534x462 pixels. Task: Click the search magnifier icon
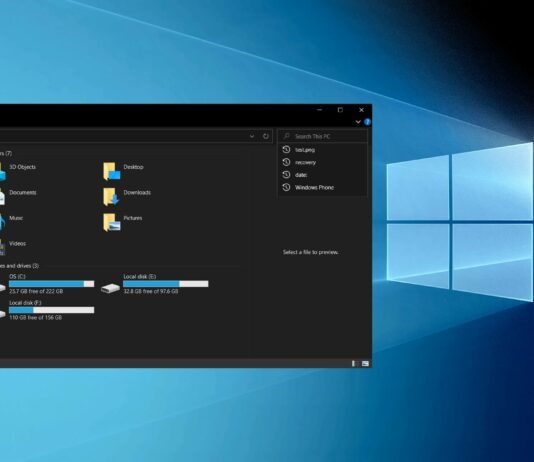(287, 136)
